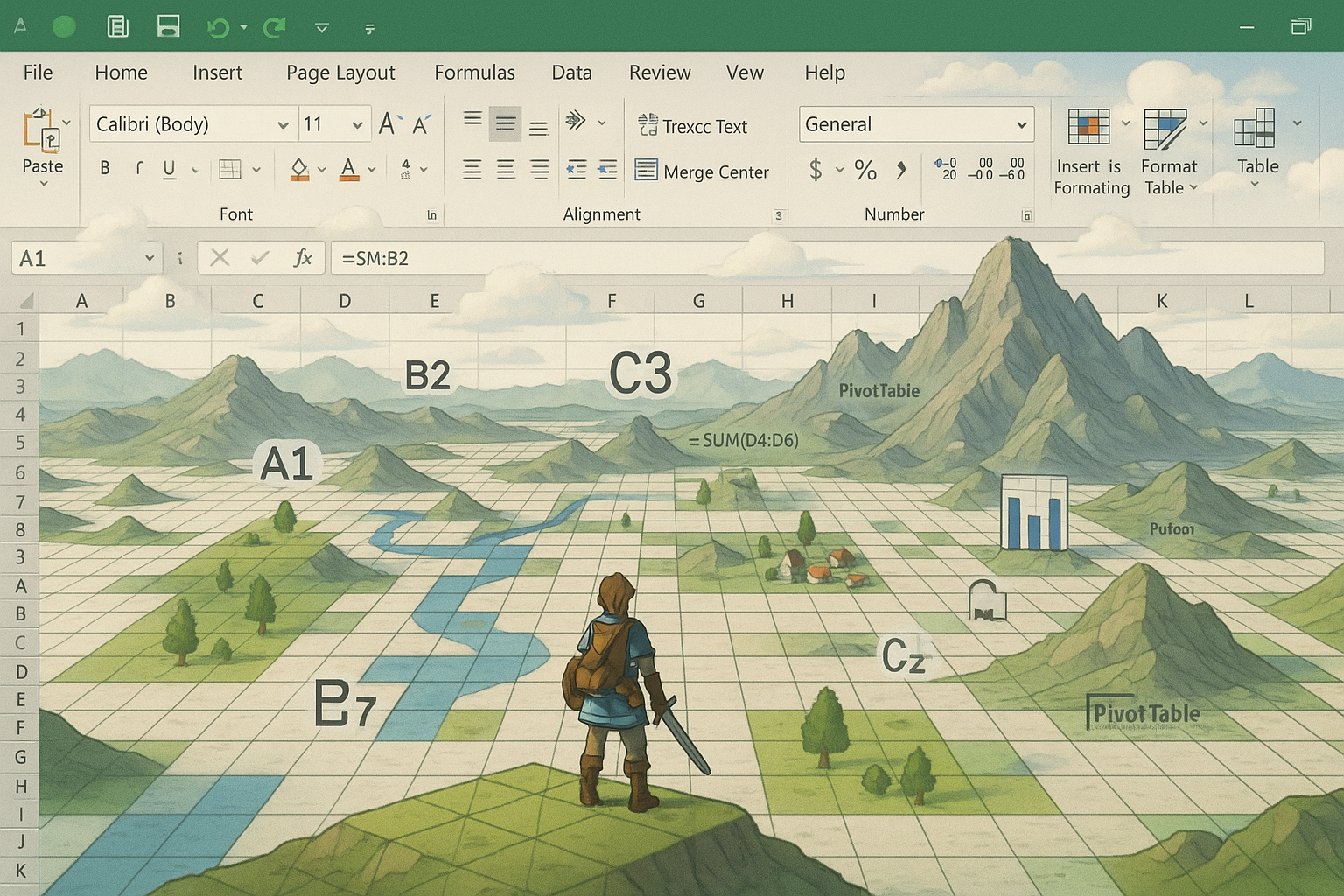Click the Decrease Indent icon
The height and width of the screenshot is (896, 1344).
point(577,169)
